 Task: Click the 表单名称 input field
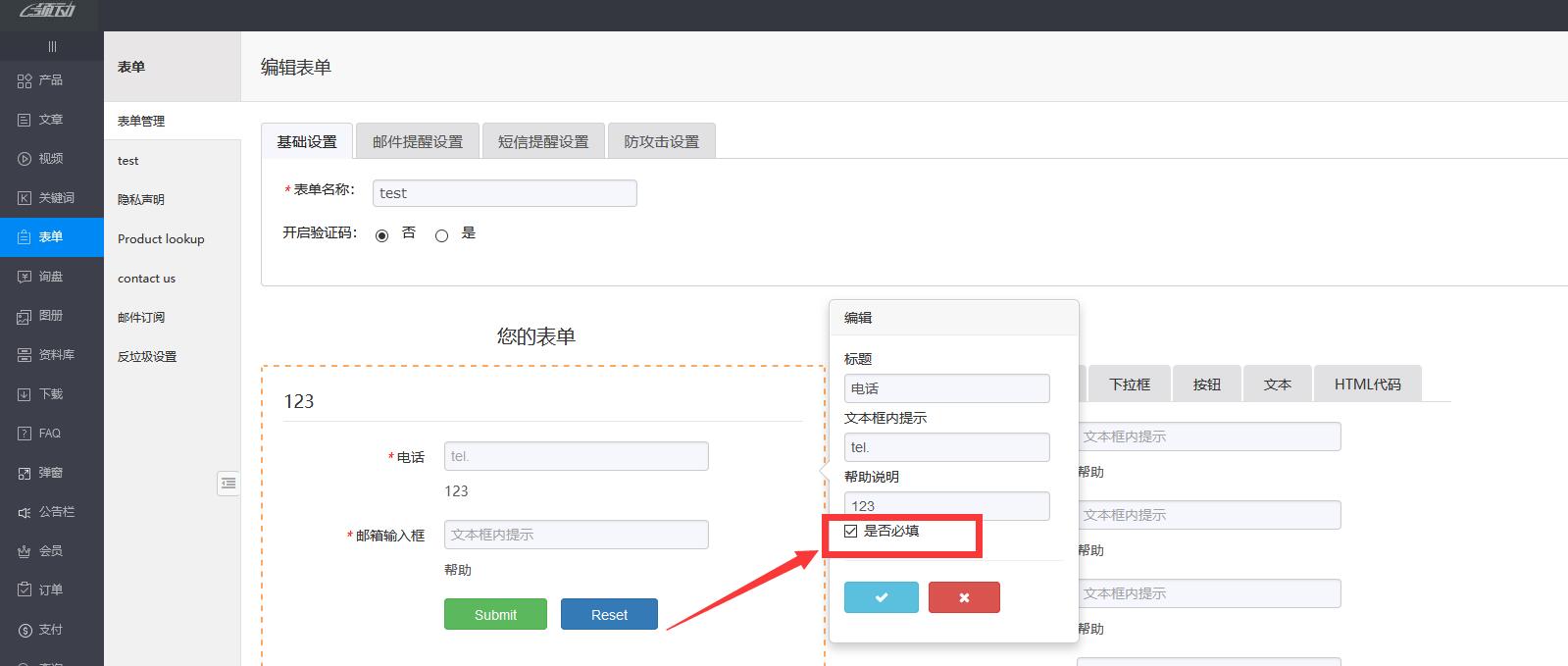coord(504,193)
